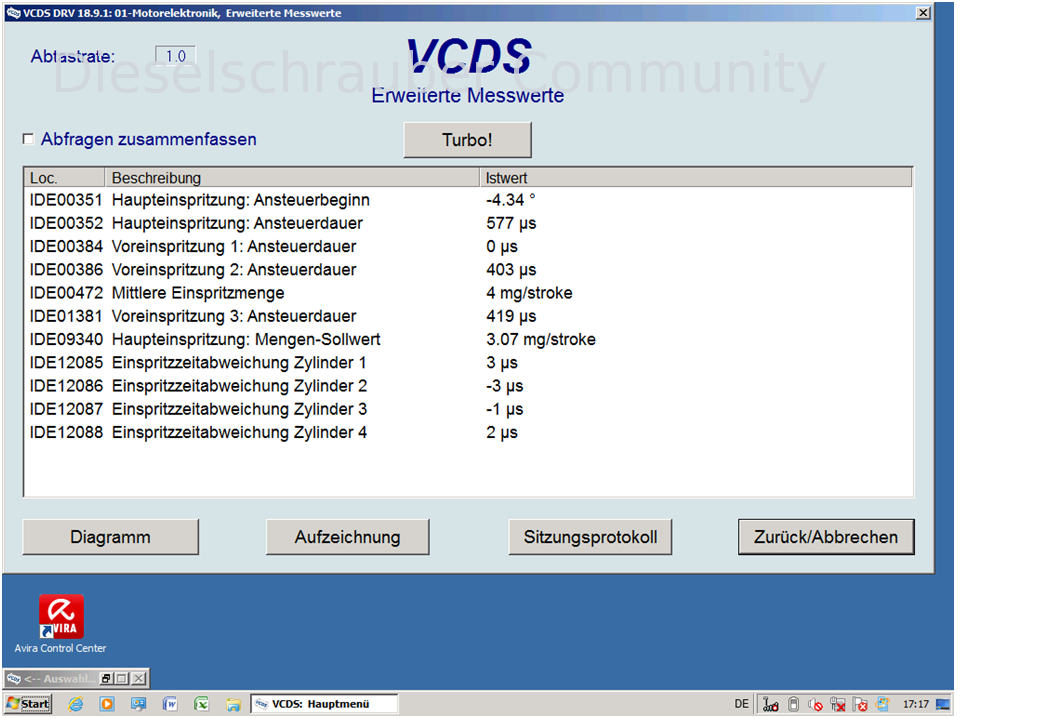Viewport: 1040px width, 718px height.
Task: Select row IDE12087 Einspritzzeitabweichung Zylinder 3
Action: point(468,409)
